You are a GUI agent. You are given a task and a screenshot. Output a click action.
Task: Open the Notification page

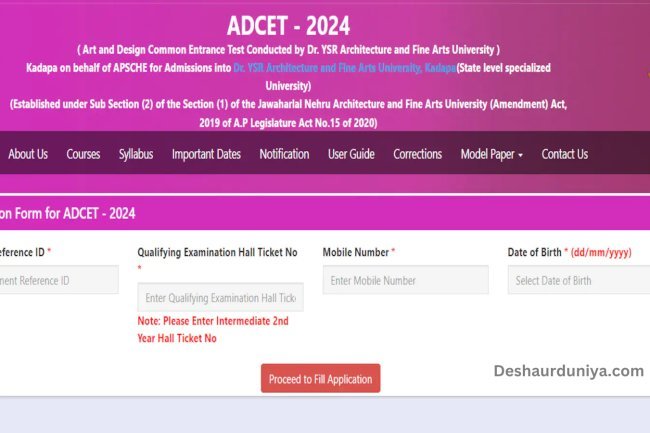(284, 154)
